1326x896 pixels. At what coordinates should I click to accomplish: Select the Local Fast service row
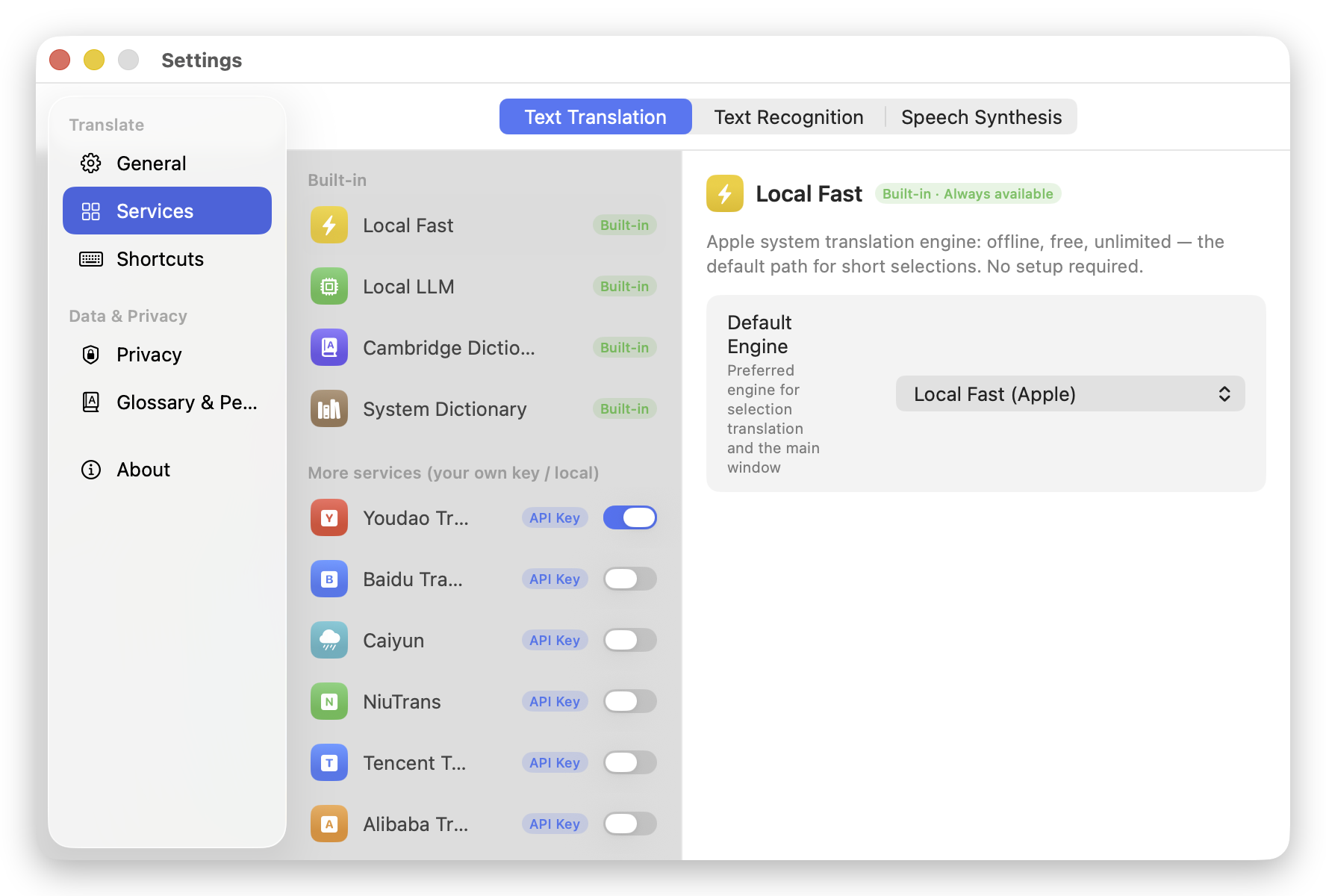[484, 225]
